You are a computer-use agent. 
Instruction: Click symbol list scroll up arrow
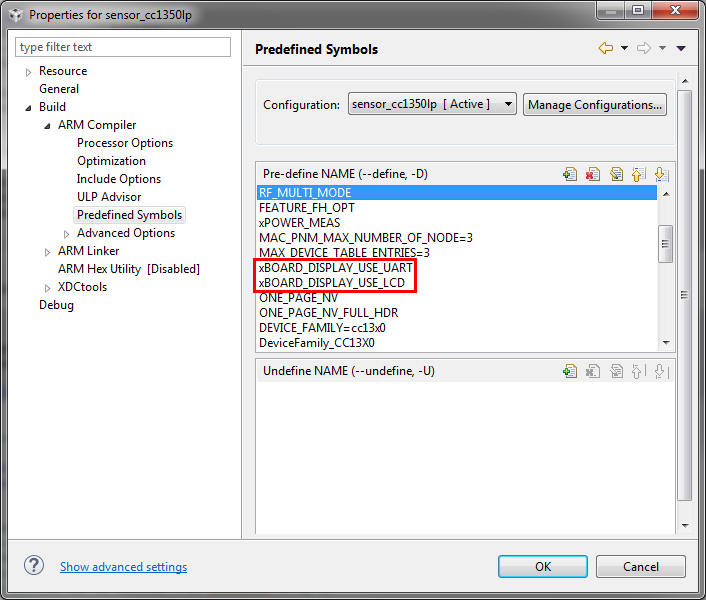click(x=666, y=194)
